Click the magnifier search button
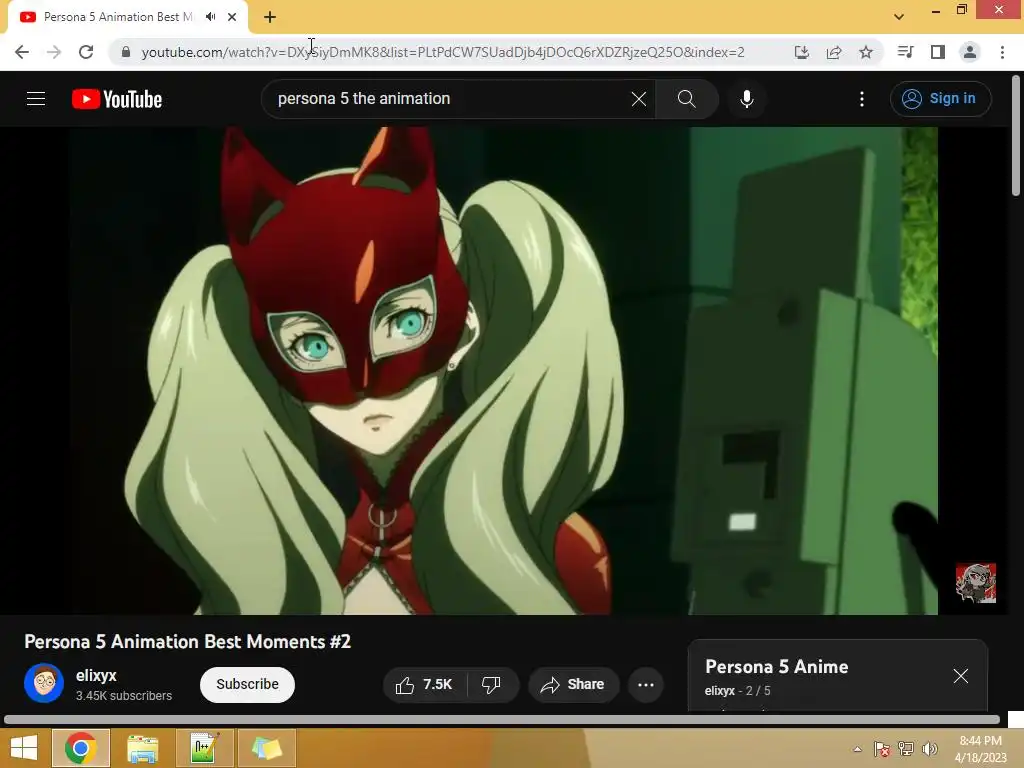The image size is (1024, 768). (686, 99)
